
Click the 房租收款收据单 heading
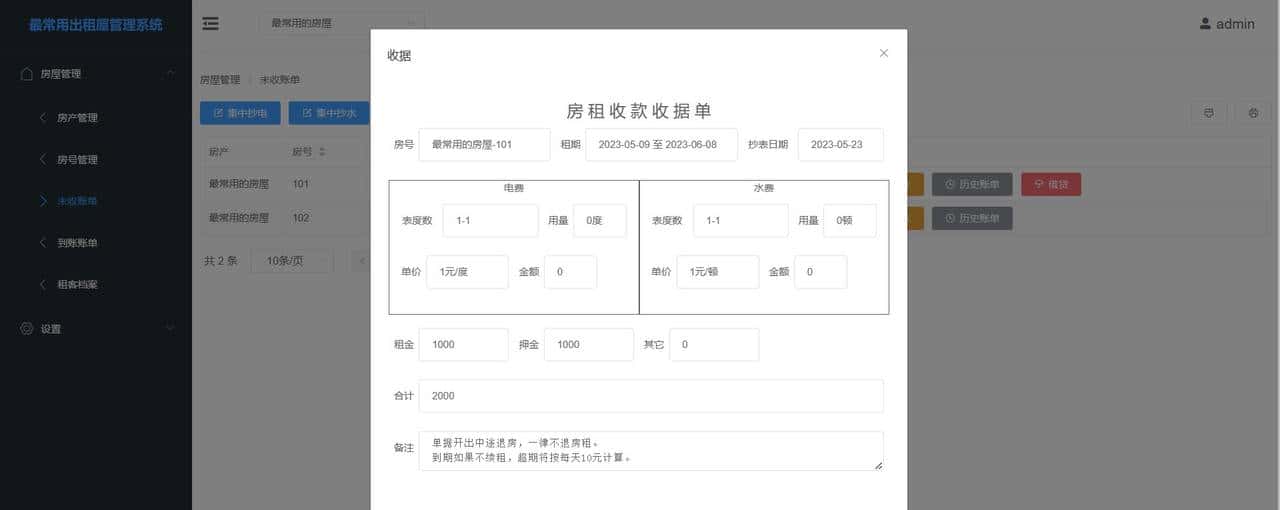click(x=639, y=111)
